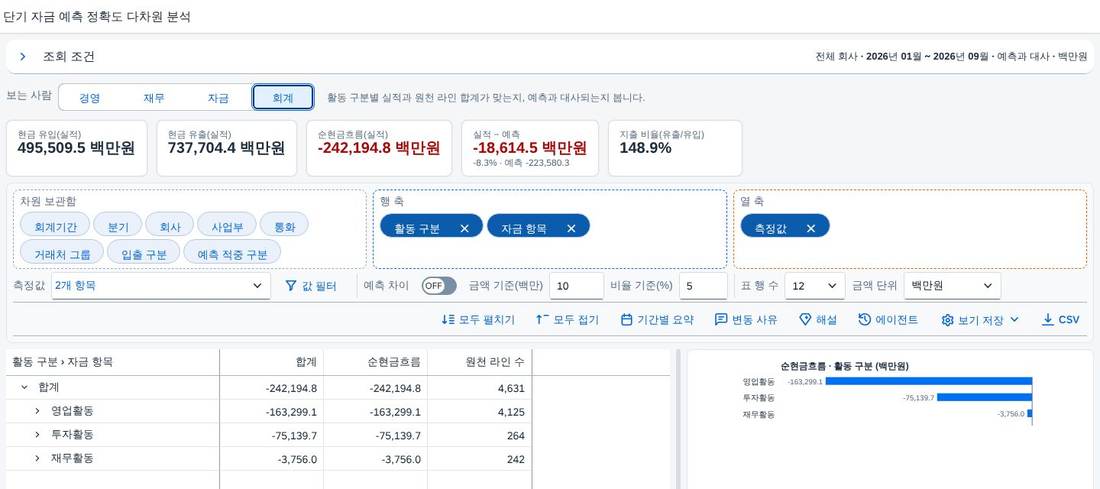Download data with CSV button

[1060, 319]
